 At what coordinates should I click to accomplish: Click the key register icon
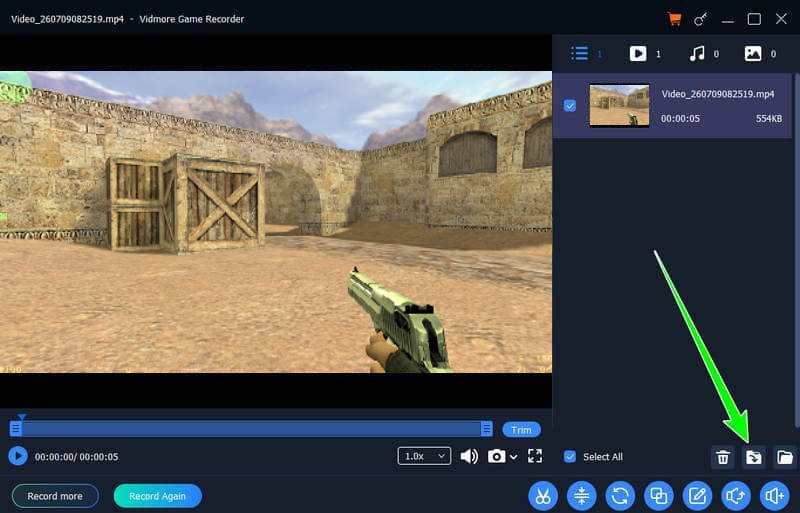tap(701, 19)
